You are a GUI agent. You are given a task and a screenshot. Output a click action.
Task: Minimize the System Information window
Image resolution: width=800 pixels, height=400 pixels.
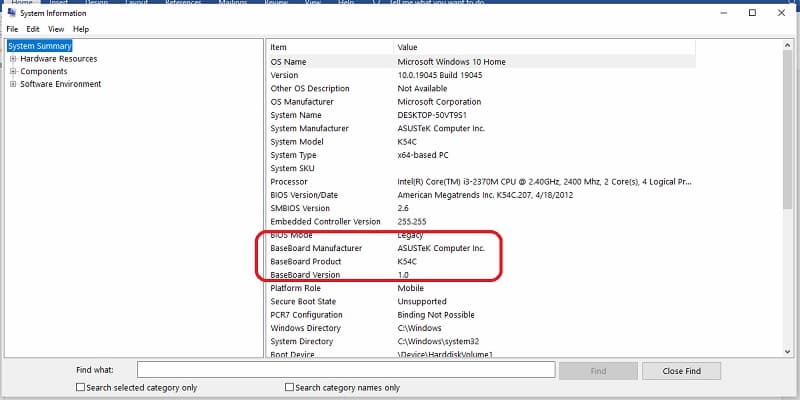(724, 13)
